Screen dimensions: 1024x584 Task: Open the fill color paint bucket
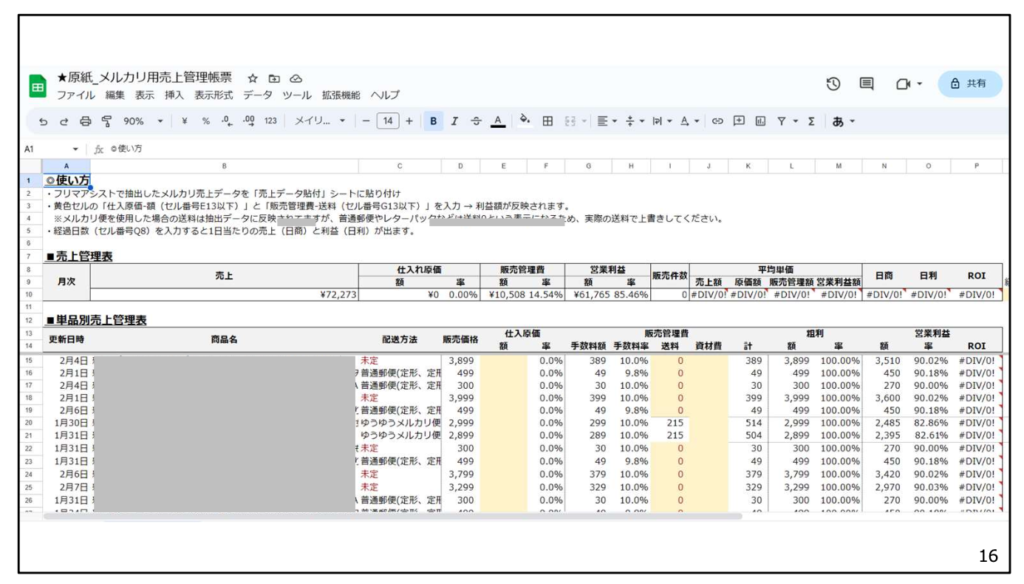524,121
